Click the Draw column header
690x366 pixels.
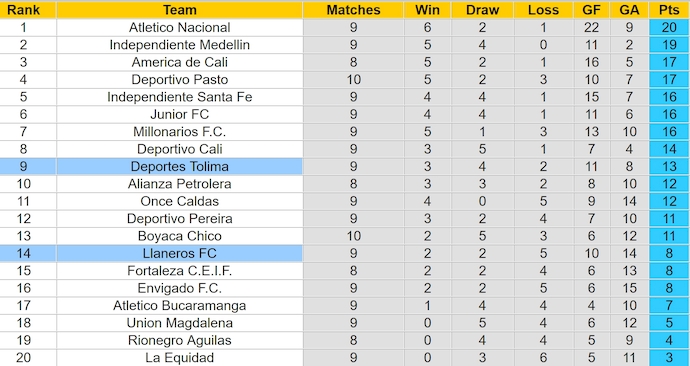[x=482, y=10]
